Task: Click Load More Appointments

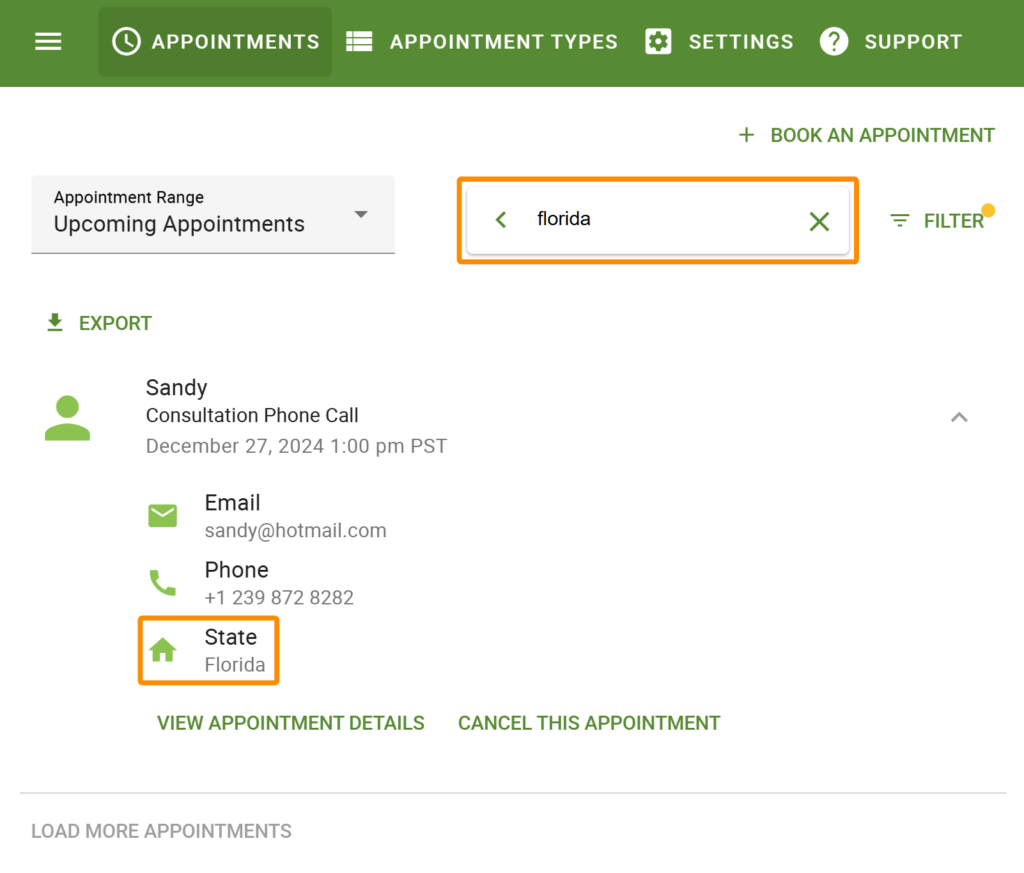Action: (161, 831)
